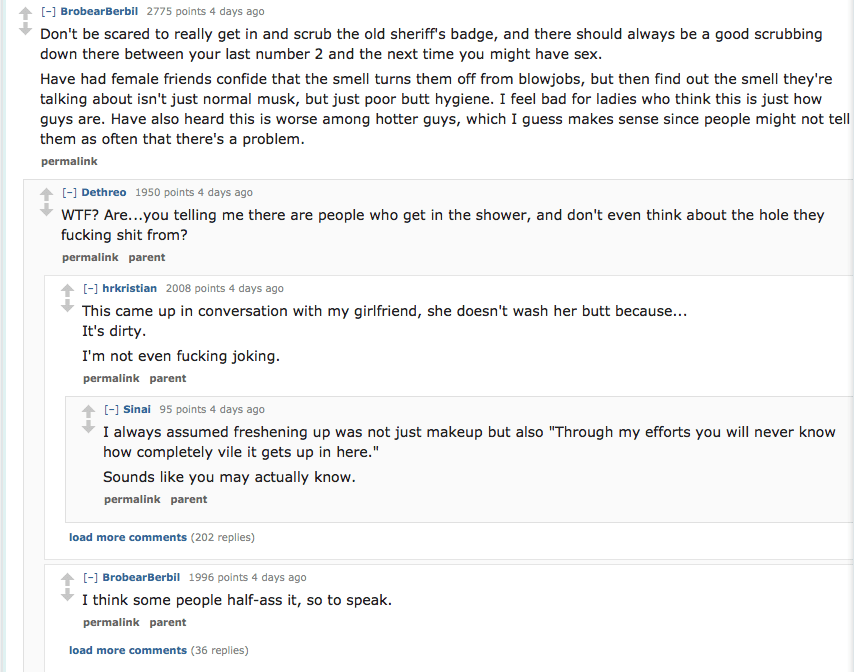This screenshot has height=672, width=854.
Task: Collapse BrobearBerbil's top-level comment thread
Action: tap(48, 12)
